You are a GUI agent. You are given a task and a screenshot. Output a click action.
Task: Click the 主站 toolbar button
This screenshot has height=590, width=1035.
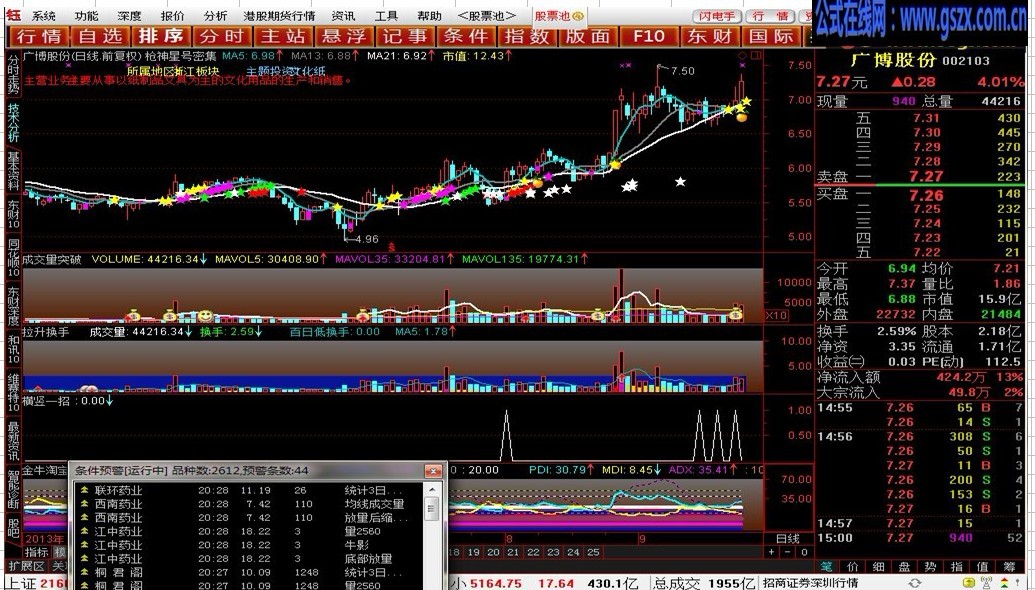(283, 36)
